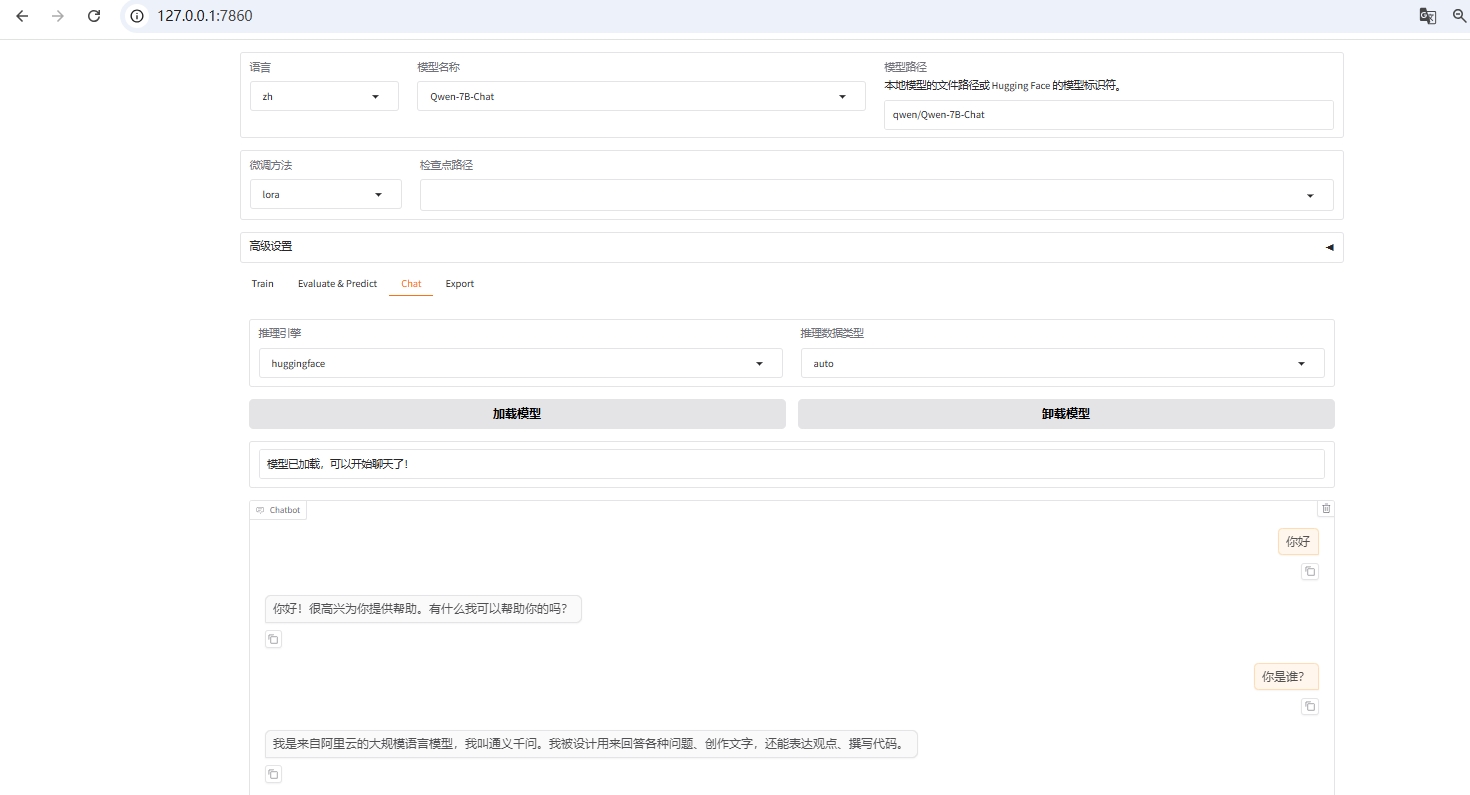1470x795 pixels.
Task: Click the browser zoom magnifier icon
Action: point(1459,16)
